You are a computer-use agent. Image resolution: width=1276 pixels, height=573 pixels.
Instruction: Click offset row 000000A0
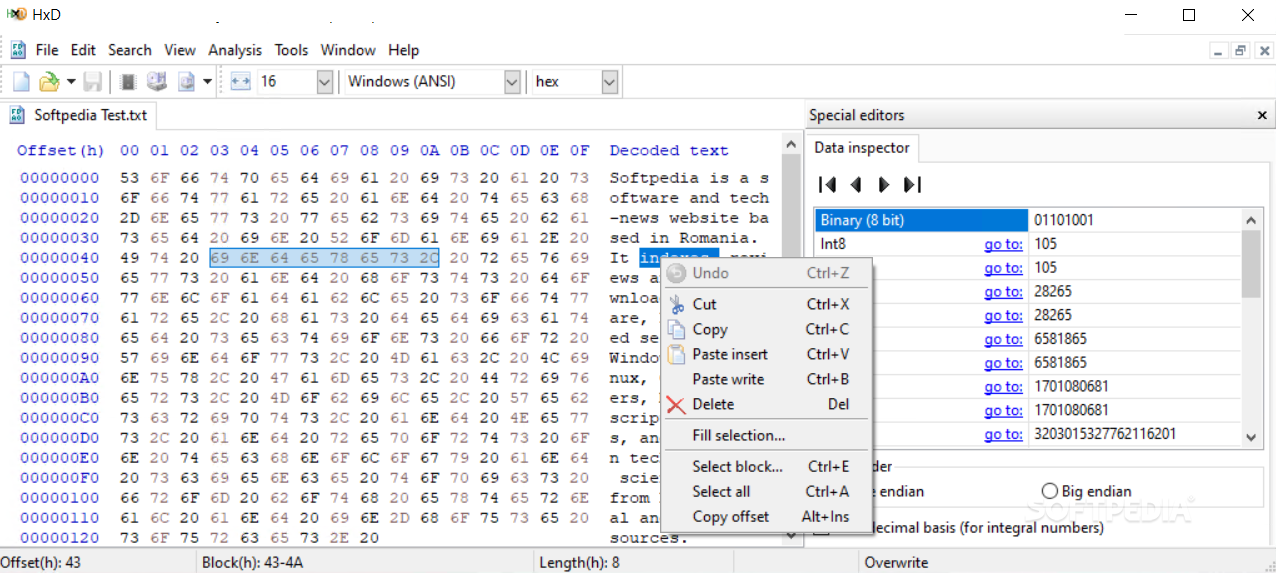(60, 377)
